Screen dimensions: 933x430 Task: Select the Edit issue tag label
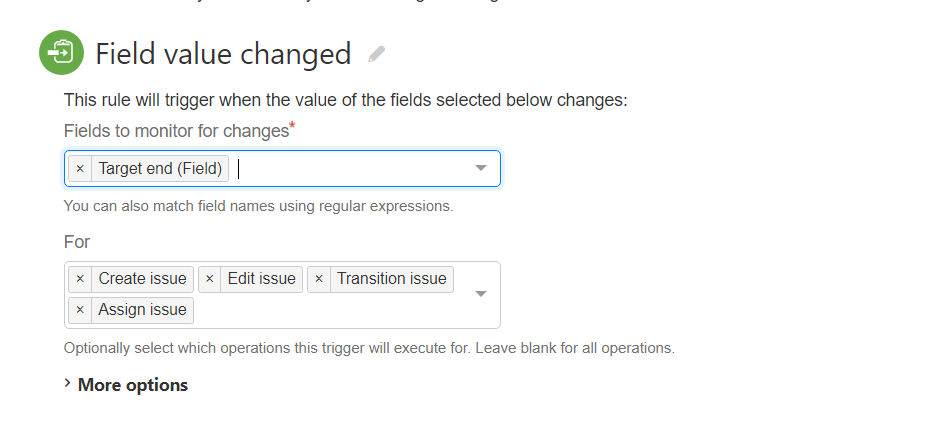[x=262, y=279]
